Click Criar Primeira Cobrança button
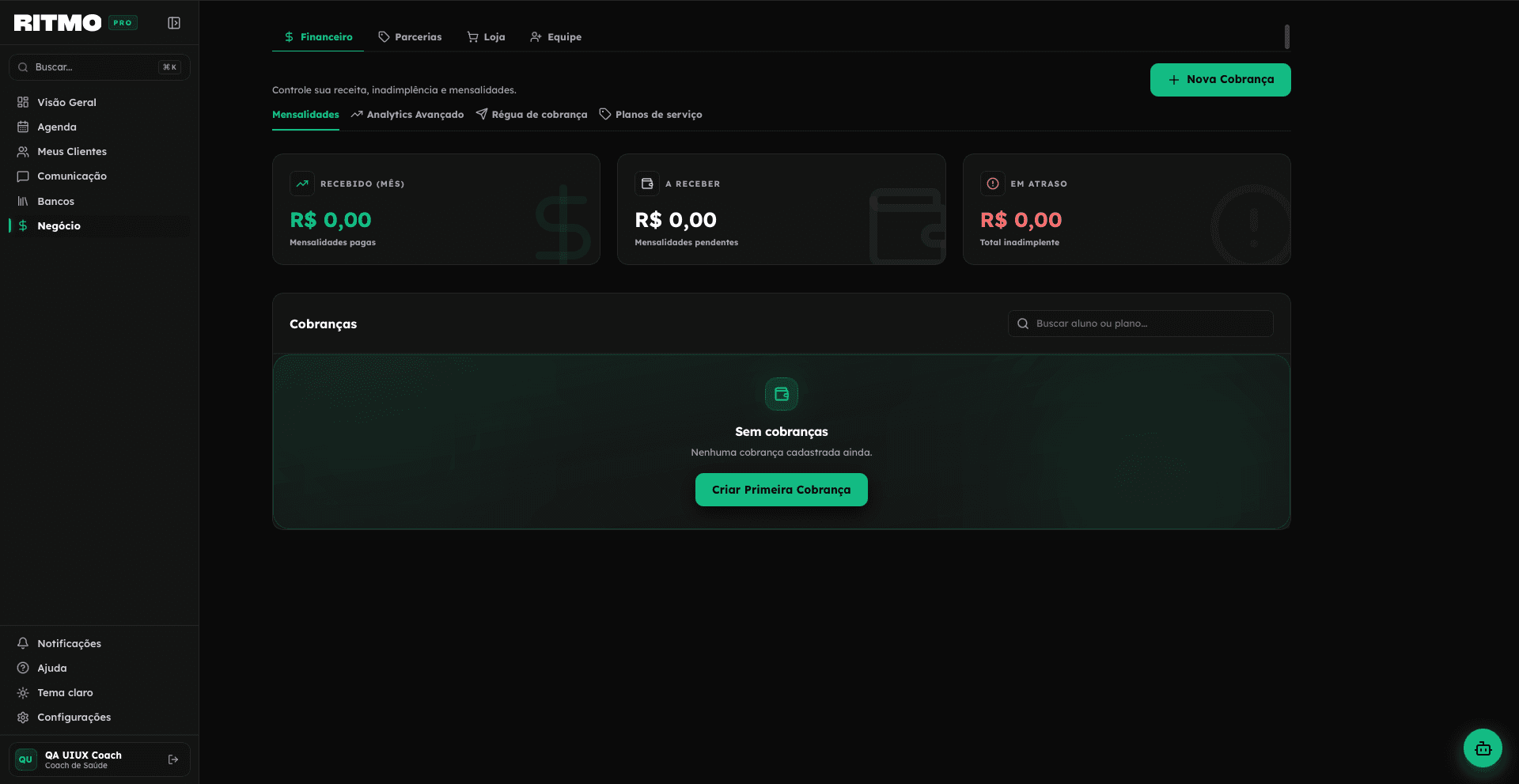 point(782,490)
